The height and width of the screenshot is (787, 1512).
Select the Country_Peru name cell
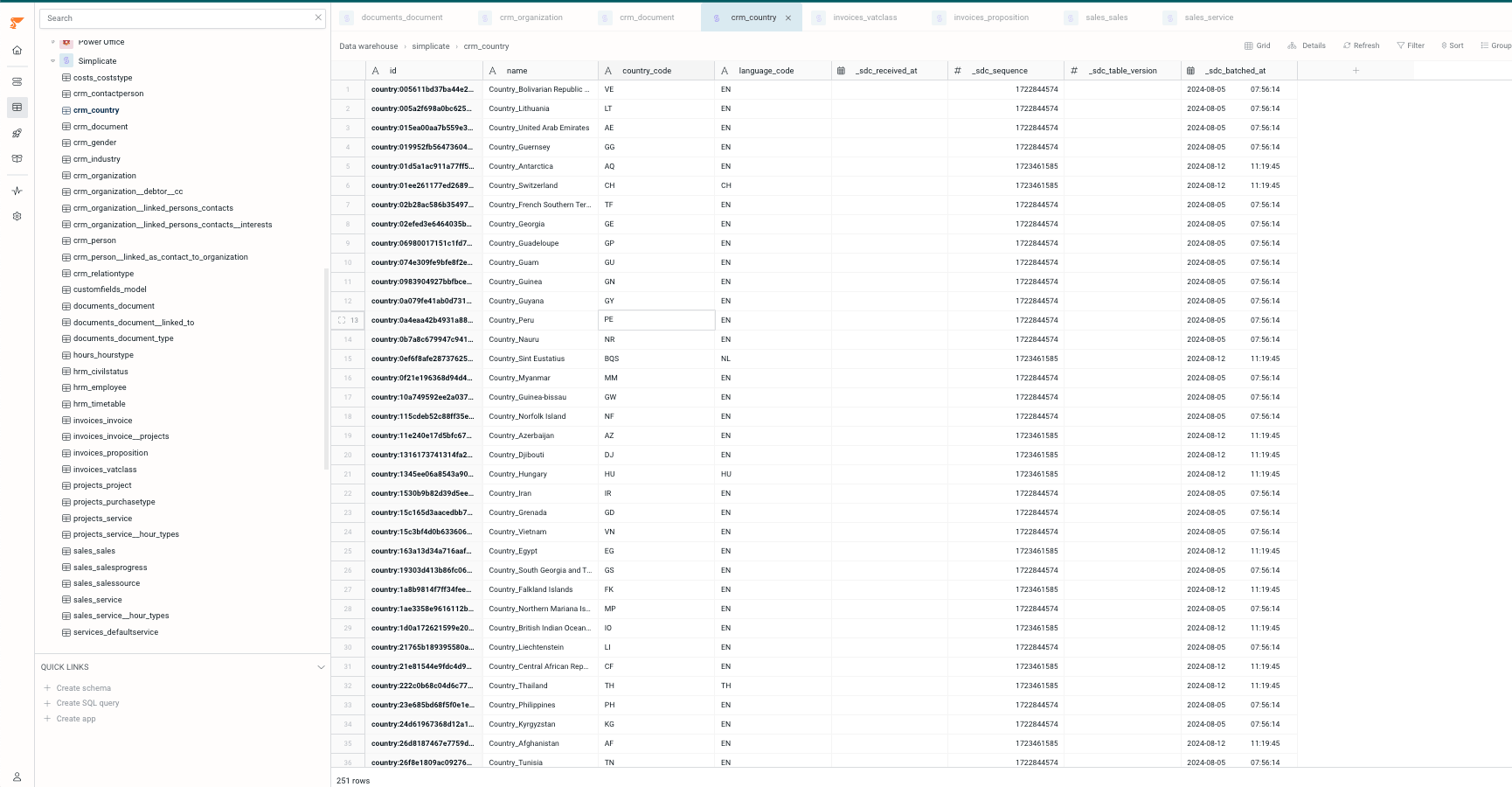539,320
